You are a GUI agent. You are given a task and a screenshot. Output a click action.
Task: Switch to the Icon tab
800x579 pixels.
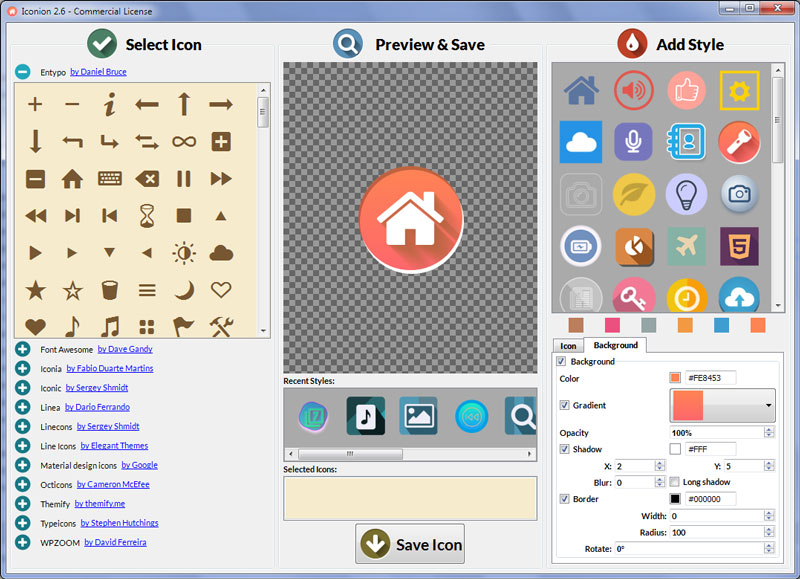568,346
